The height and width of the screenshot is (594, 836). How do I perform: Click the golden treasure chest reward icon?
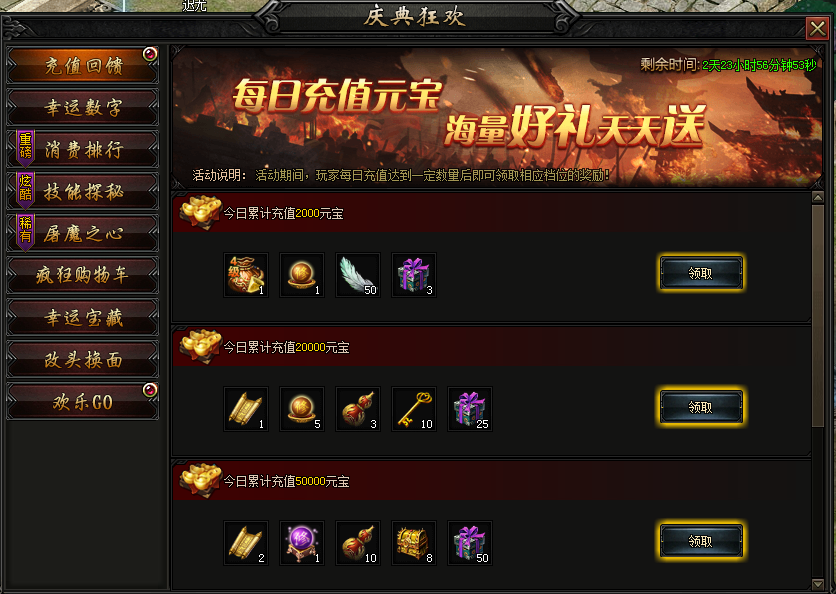[414, 543]
